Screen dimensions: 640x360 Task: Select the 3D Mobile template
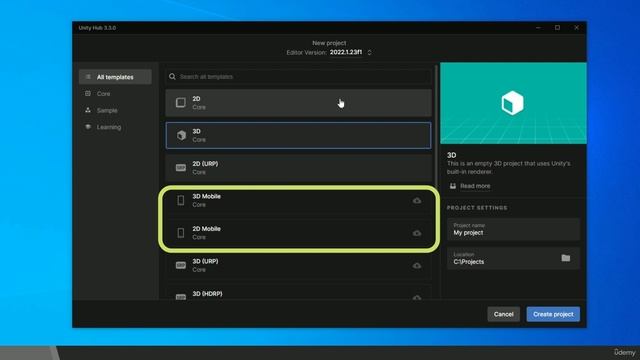[298, 200]
